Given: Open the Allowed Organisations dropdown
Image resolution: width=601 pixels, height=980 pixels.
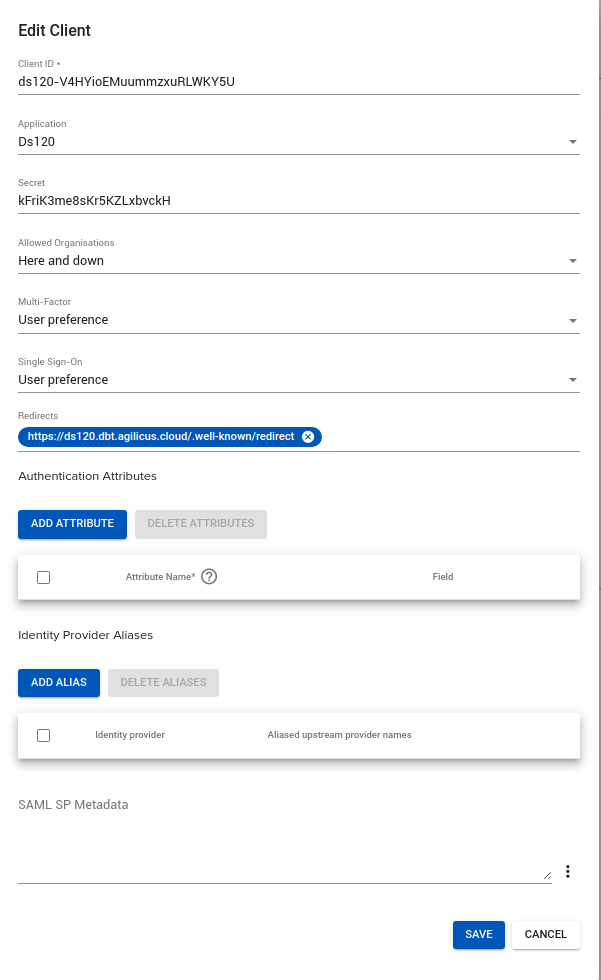Looking at the screenshot, I should [x=572, y=261].
